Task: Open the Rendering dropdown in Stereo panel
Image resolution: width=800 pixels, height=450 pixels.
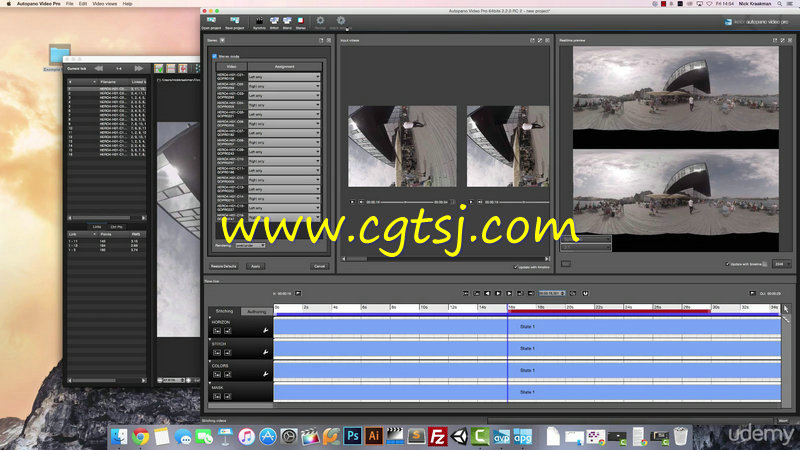Action: (251, 245)
